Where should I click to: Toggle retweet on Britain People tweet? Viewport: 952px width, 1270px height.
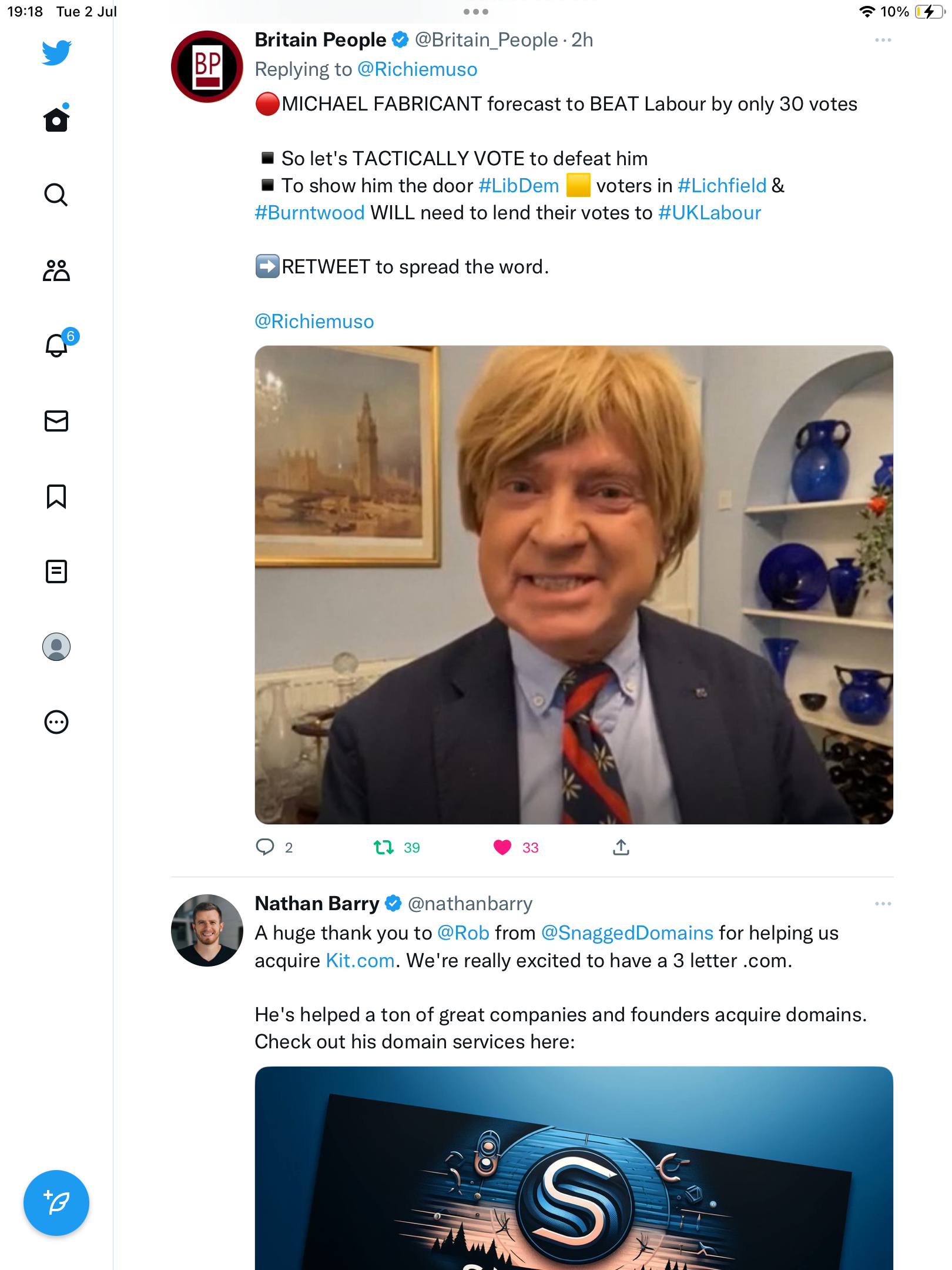[x=384, y=847]
